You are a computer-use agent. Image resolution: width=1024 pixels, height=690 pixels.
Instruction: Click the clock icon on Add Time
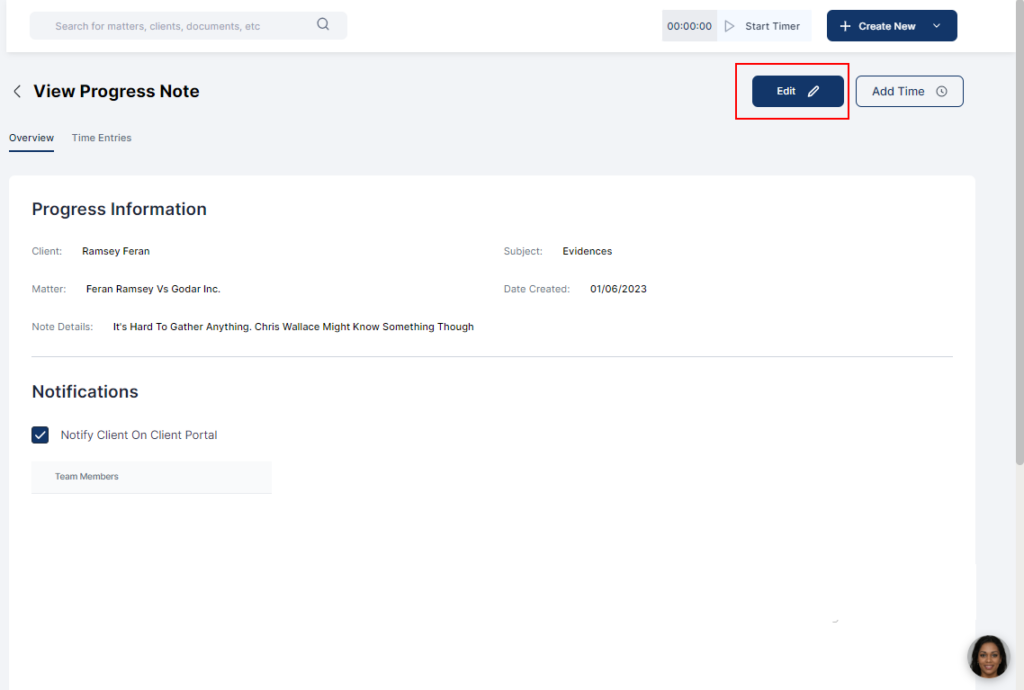click(x=941, y=91)
